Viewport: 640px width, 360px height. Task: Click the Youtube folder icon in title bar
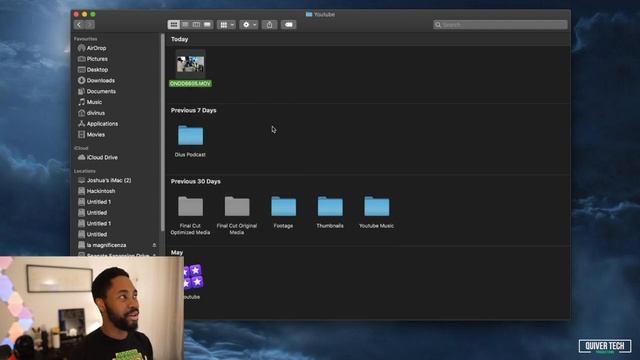(309, 14)
